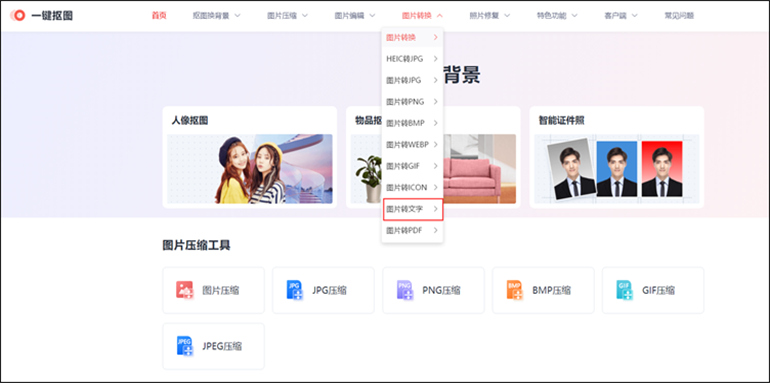The height and width of the screenshot is (383, 770).
Task: Click the JPG压缩 file icon
Action: (x=294, y=290)
